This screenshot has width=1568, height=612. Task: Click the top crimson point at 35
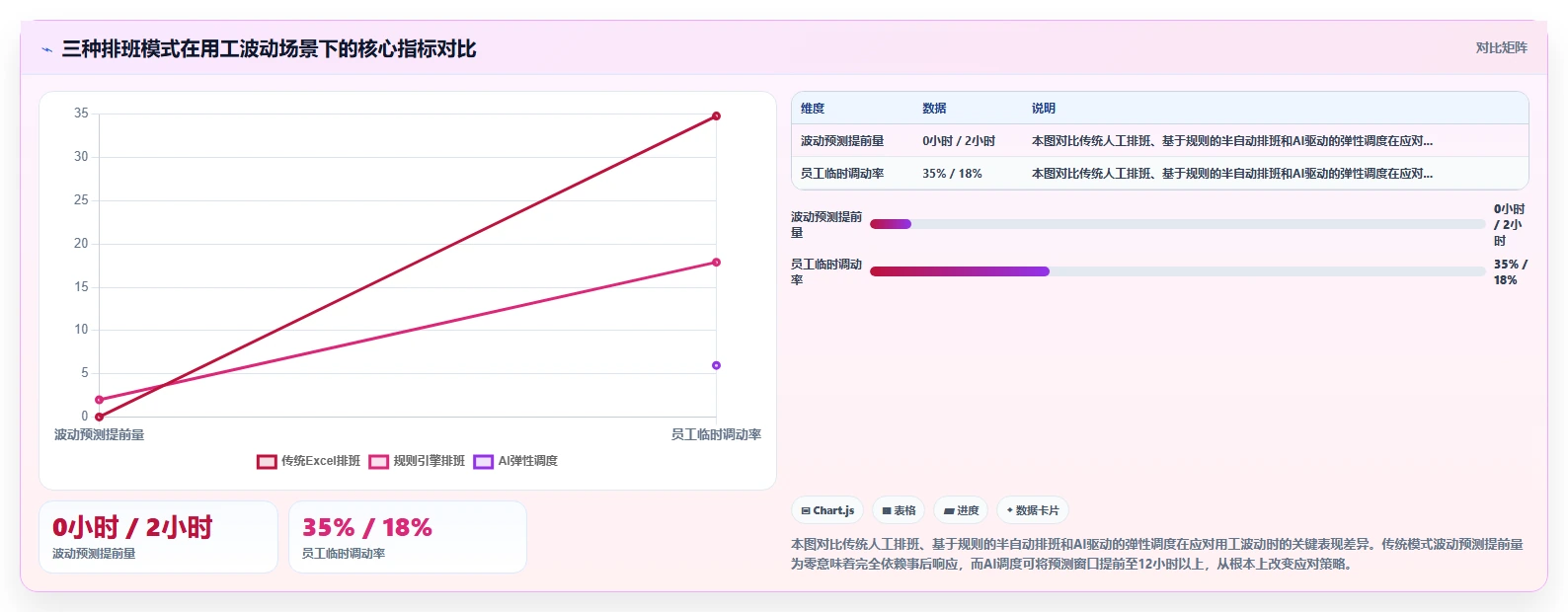[716, 115]
